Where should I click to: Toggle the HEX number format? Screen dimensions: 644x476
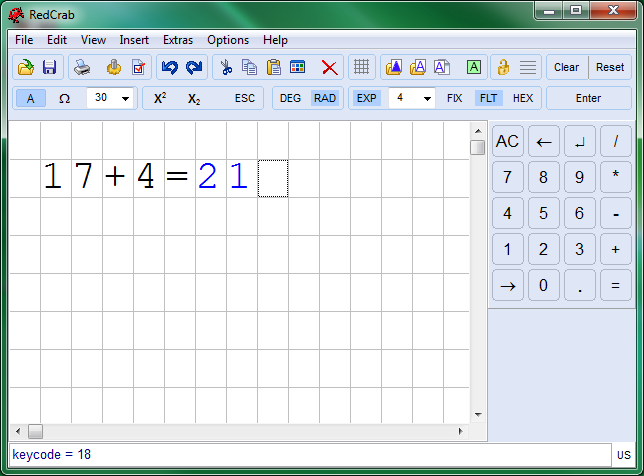523,98
